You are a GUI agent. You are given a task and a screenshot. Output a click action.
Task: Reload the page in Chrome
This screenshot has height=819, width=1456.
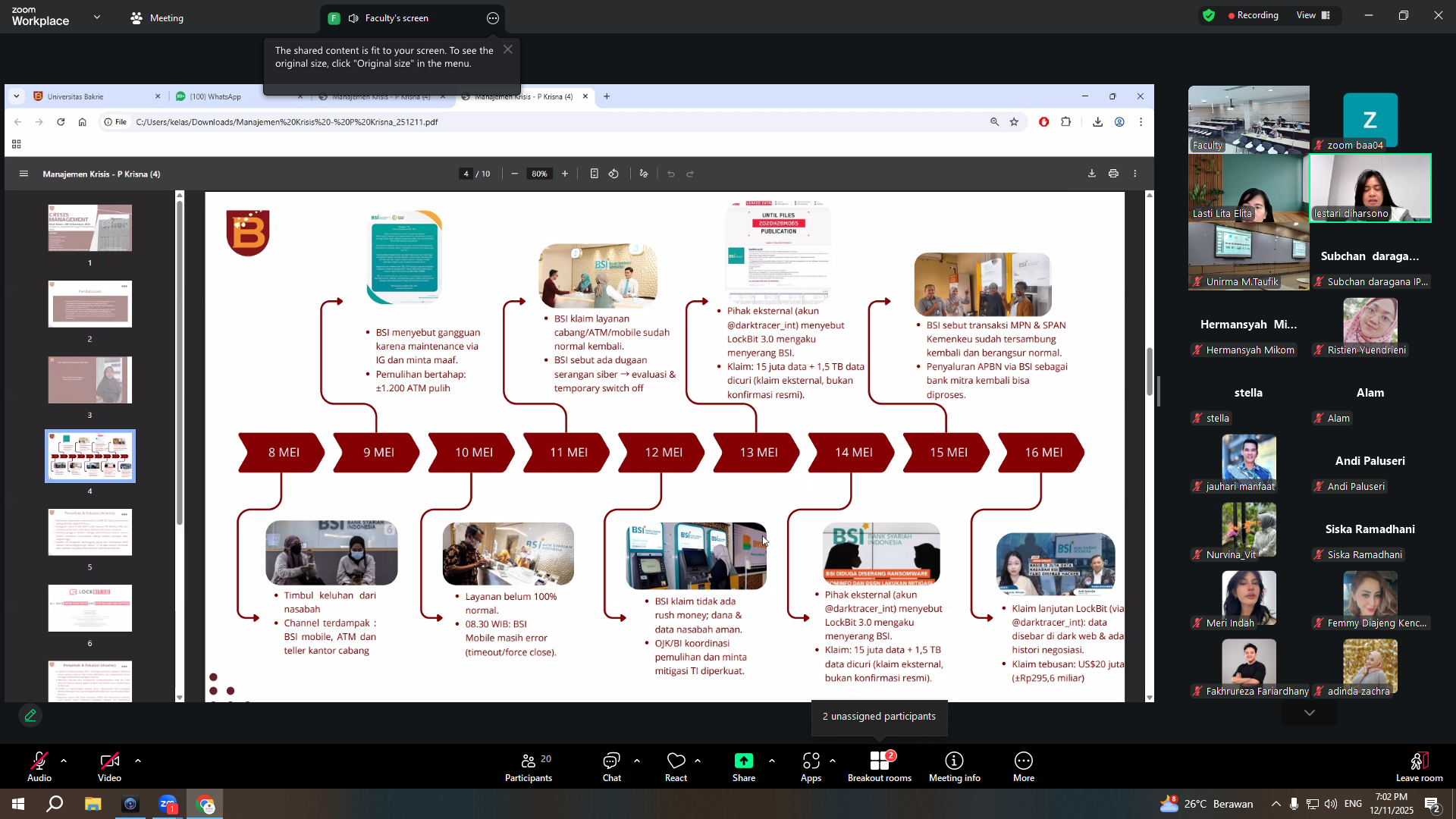[x=61, y=122]
